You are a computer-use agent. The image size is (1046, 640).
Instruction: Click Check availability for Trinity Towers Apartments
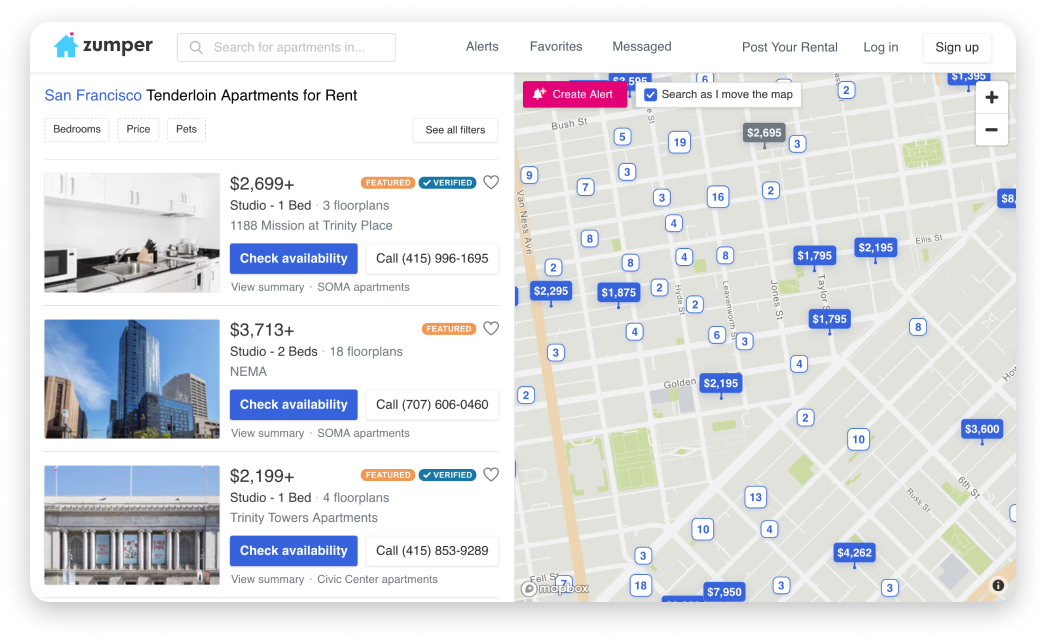pyautogui.click(x=293, y=550)
